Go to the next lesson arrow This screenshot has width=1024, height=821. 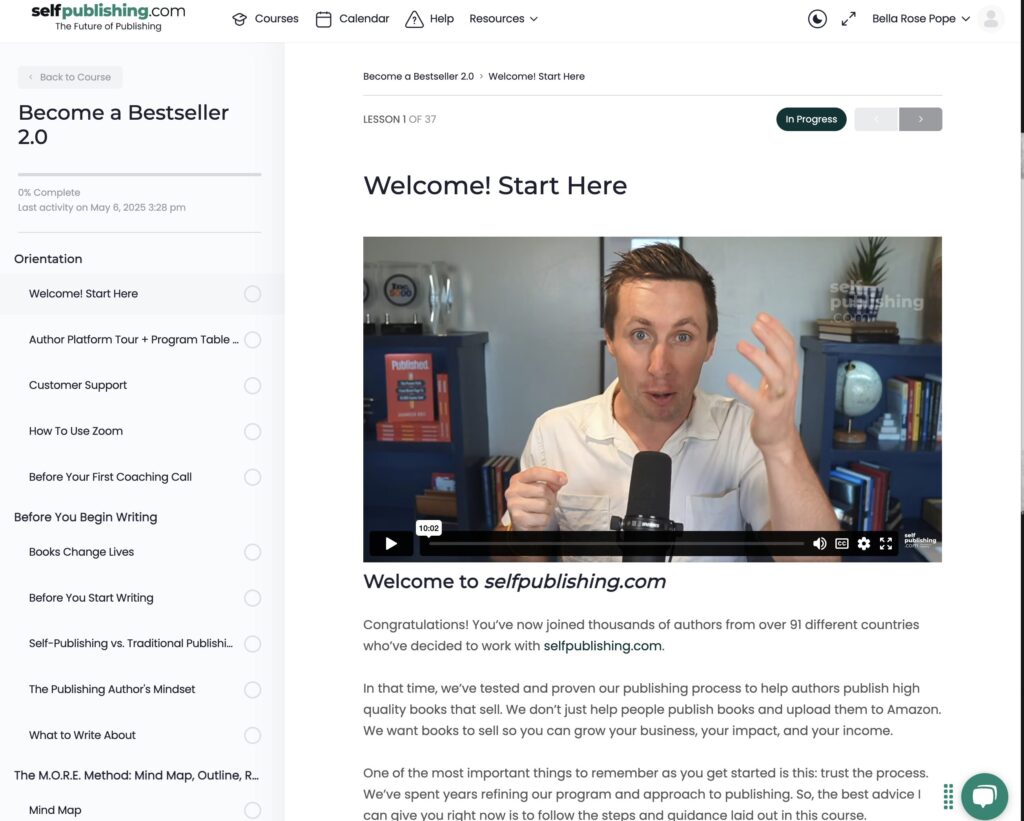point(920,119)
